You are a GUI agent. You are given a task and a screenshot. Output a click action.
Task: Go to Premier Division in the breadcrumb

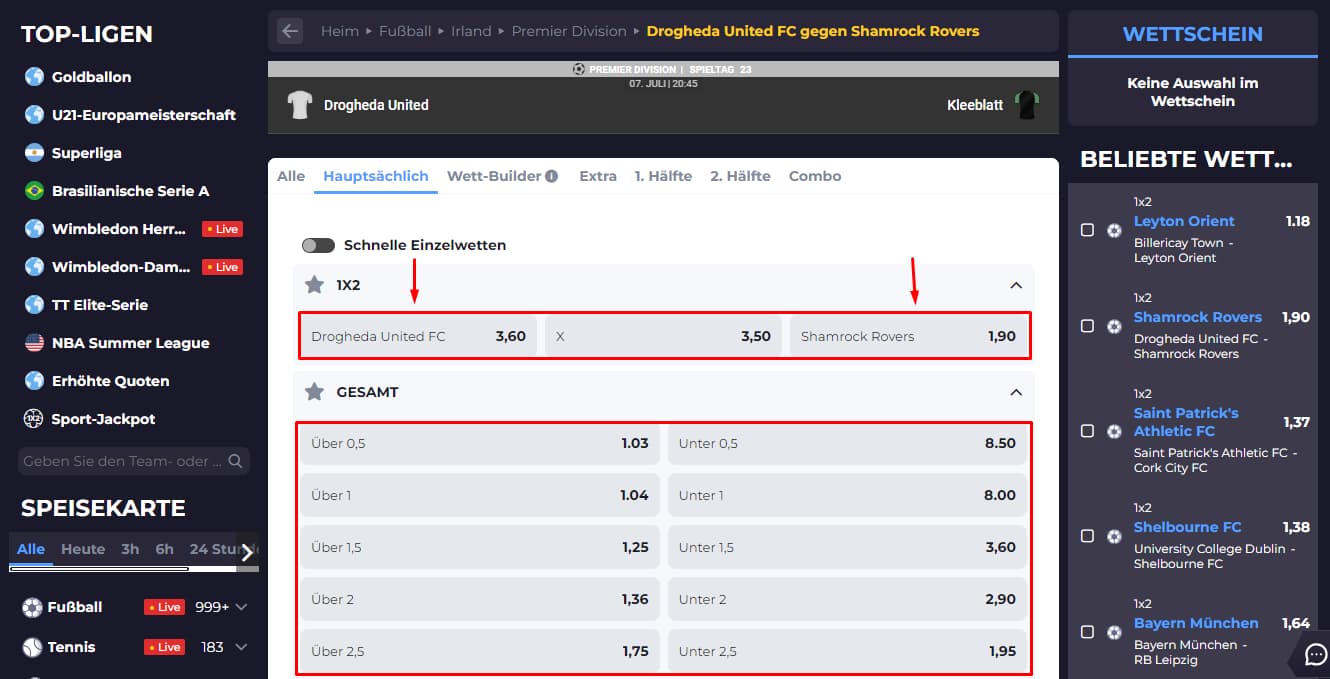569,31
